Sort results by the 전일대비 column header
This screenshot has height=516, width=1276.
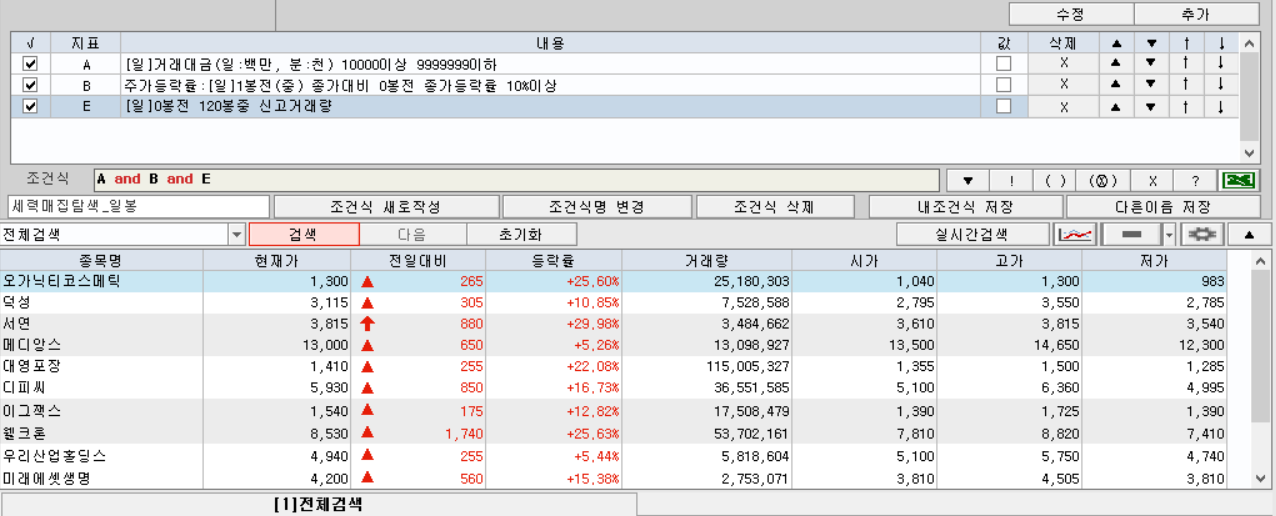[418, 260]
